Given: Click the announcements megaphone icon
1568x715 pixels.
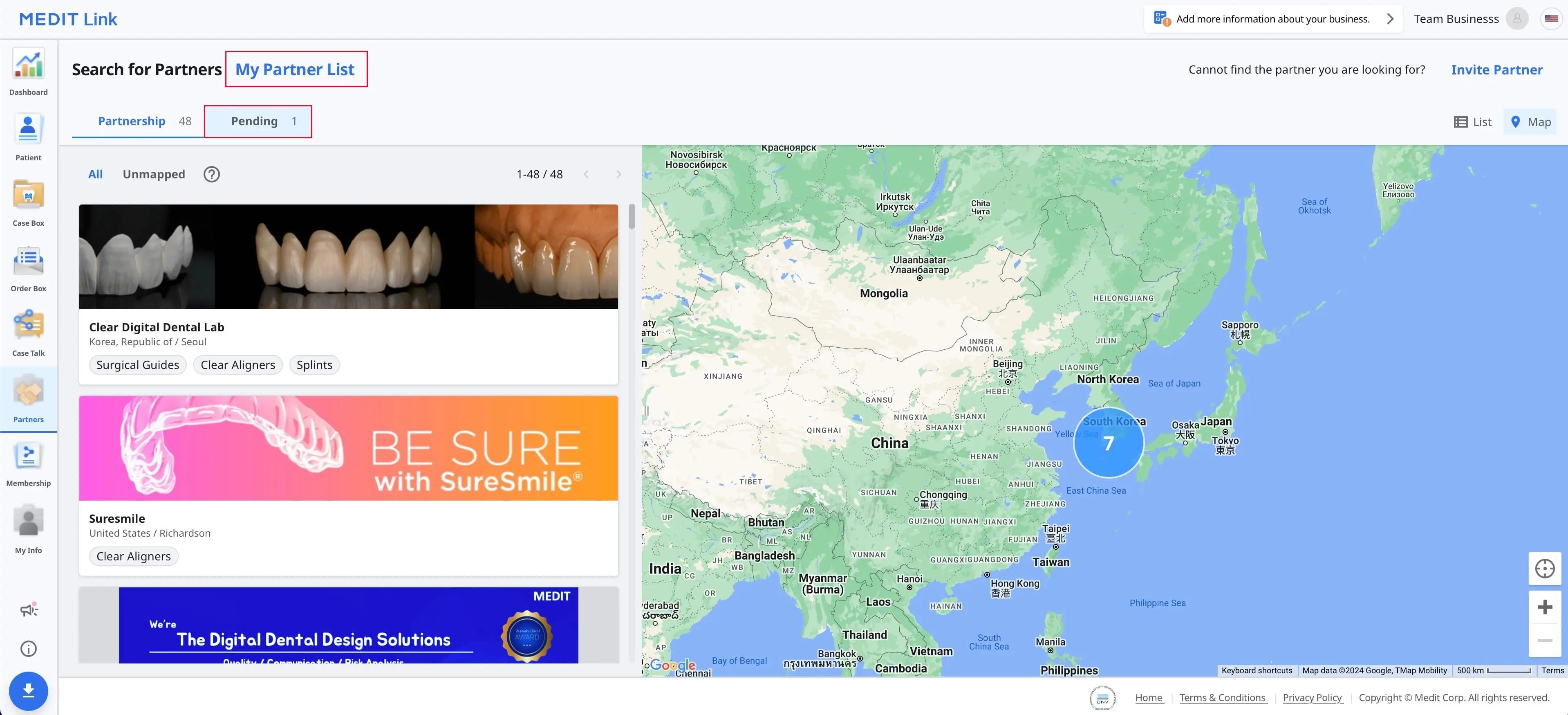Looking at the screenshot, I should click(29, 609).
